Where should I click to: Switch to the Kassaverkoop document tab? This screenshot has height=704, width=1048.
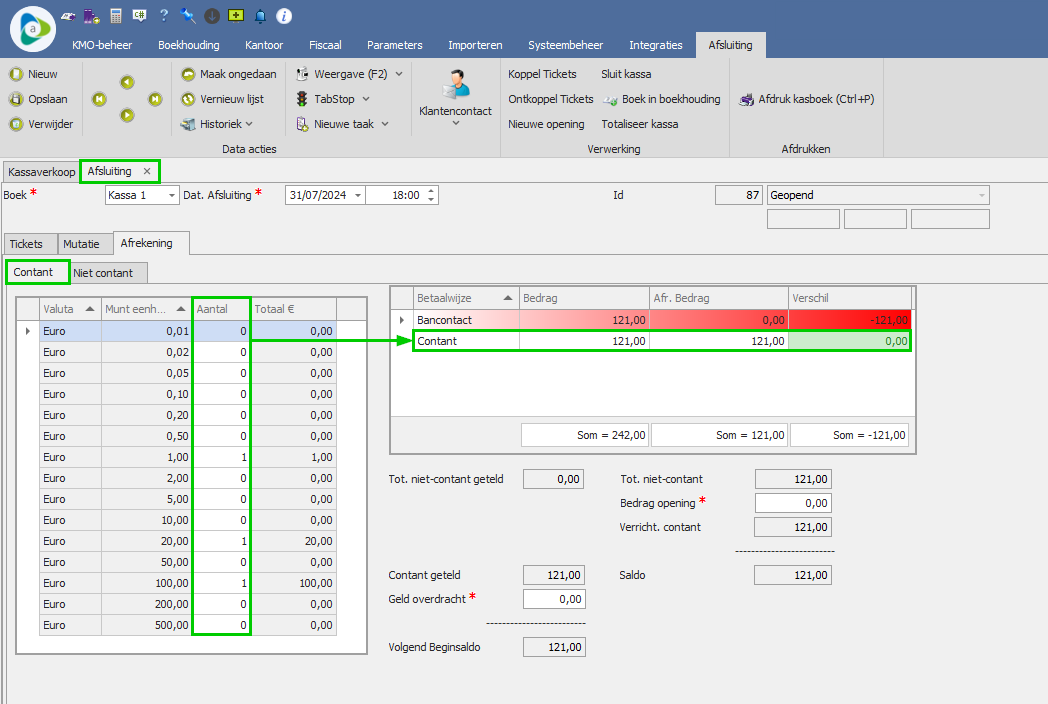click(x=41, y=172)
